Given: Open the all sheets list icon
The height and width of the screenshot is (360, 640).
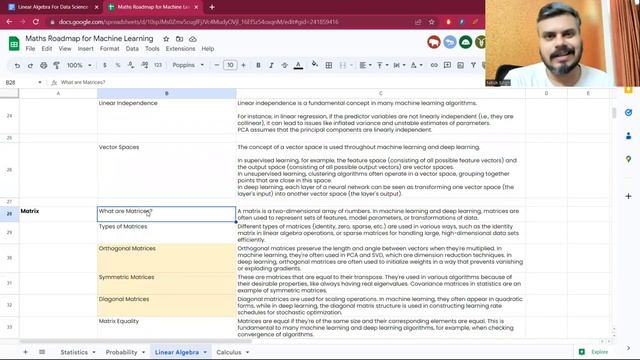Looking at the screenshot, I should [42, 352].
